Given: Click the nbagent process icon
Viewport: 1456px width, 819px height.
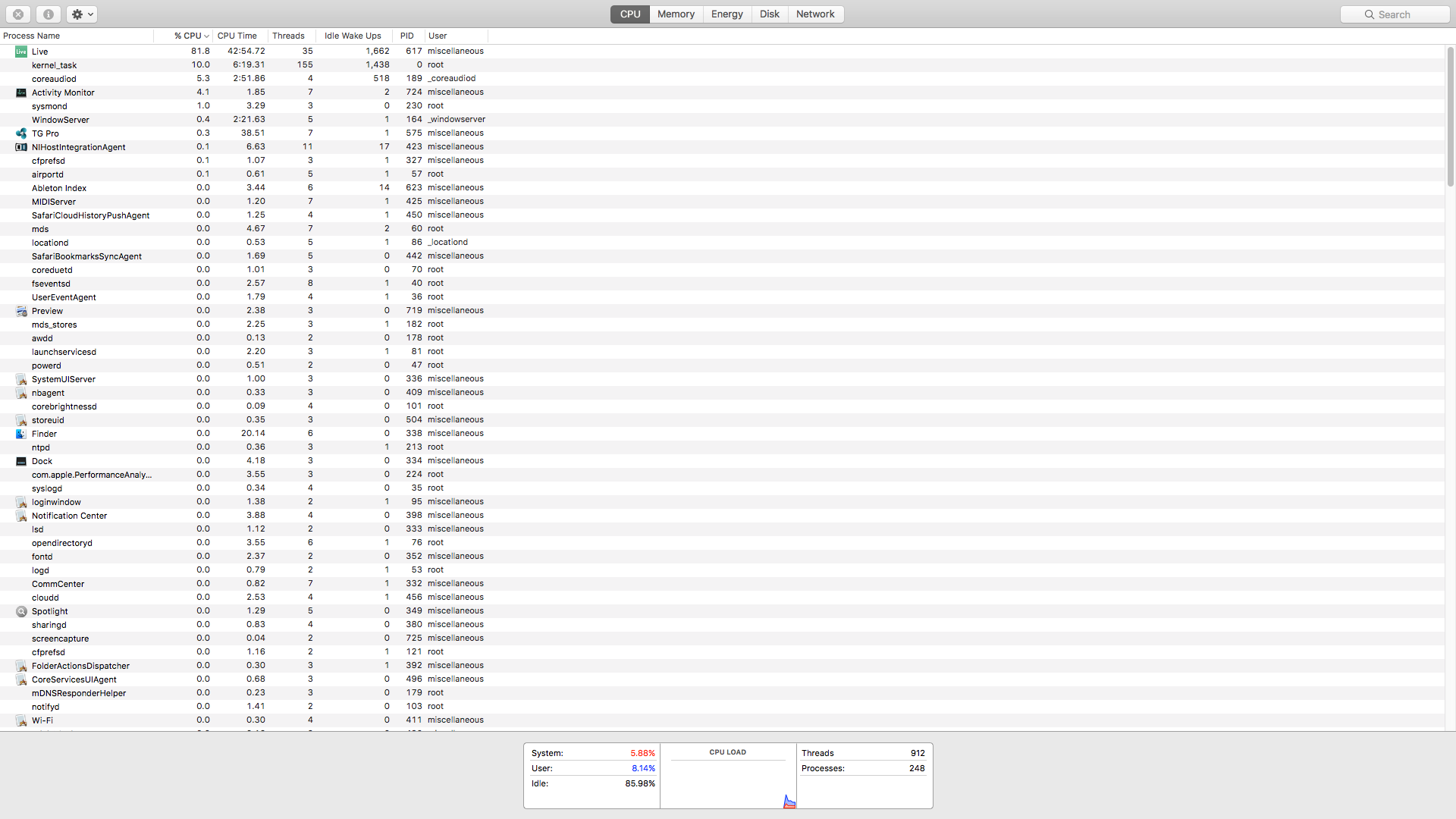Looking at the screenshot, I should (21, 393).
